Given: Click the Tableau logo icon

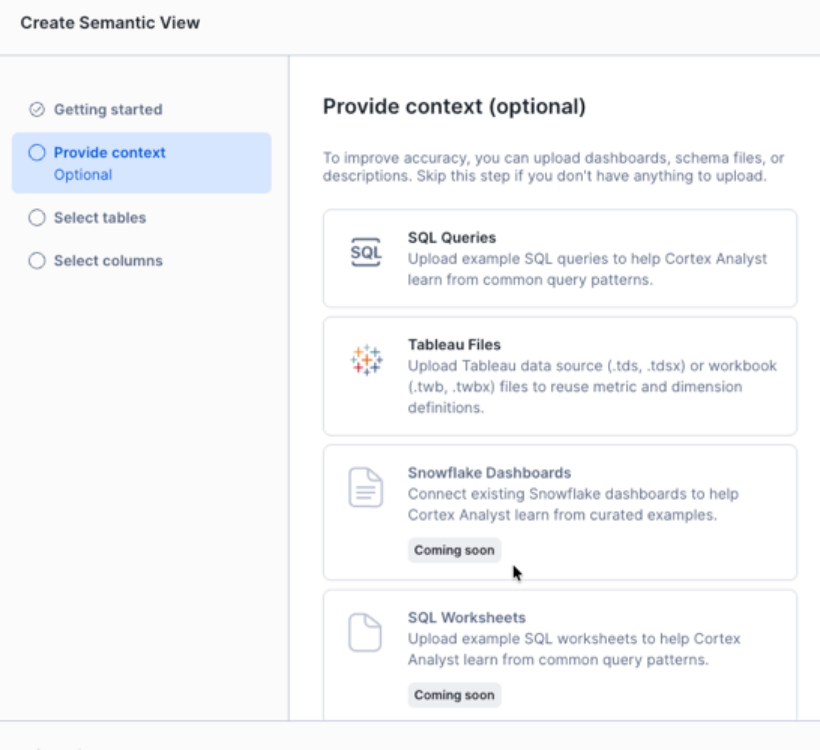Looking at the screenshot, I should point(366,360).
